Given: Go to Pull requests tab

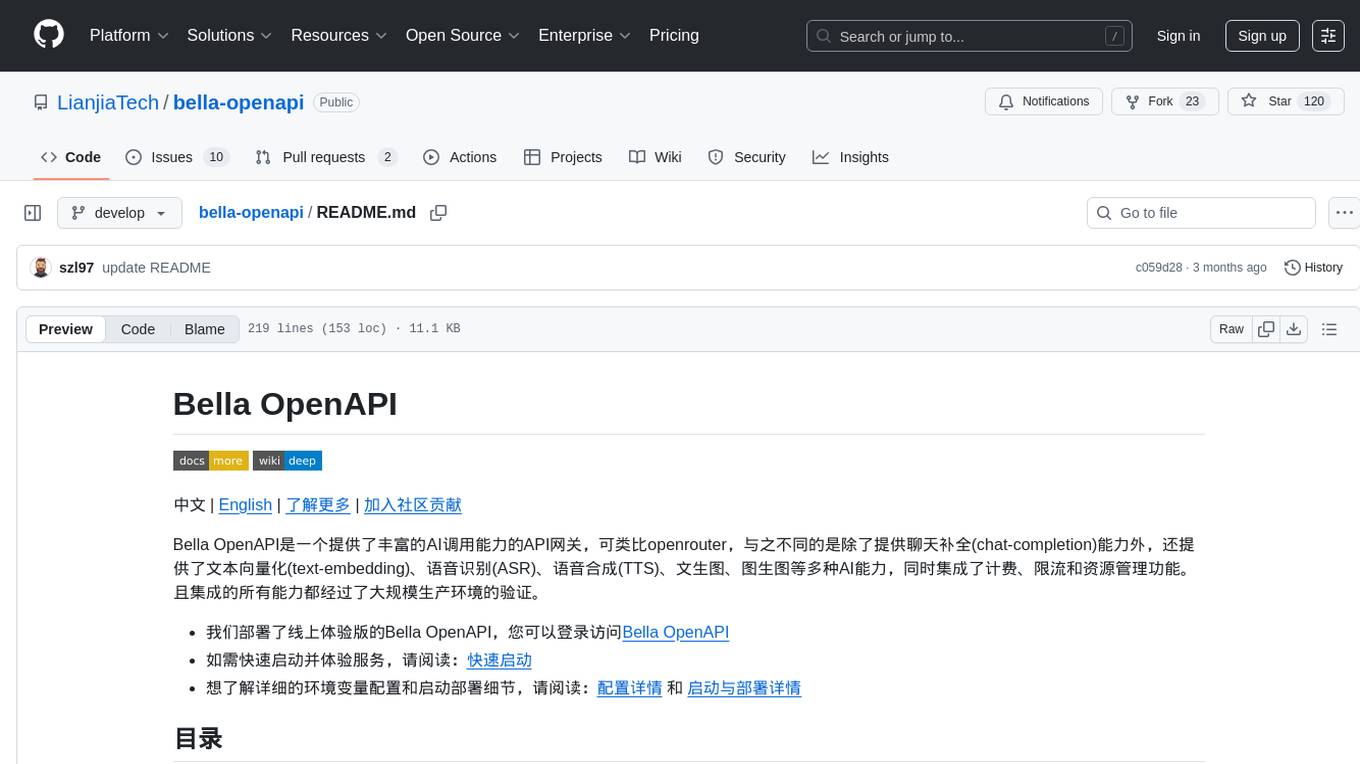Looking at the screenshot, I should tap(325, 157).
